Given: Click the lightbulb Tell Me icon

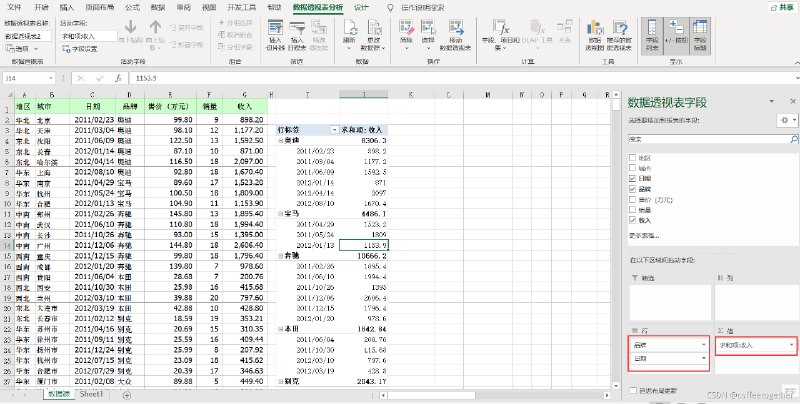Looking at the screenshot, I should [x=391, y=8].
